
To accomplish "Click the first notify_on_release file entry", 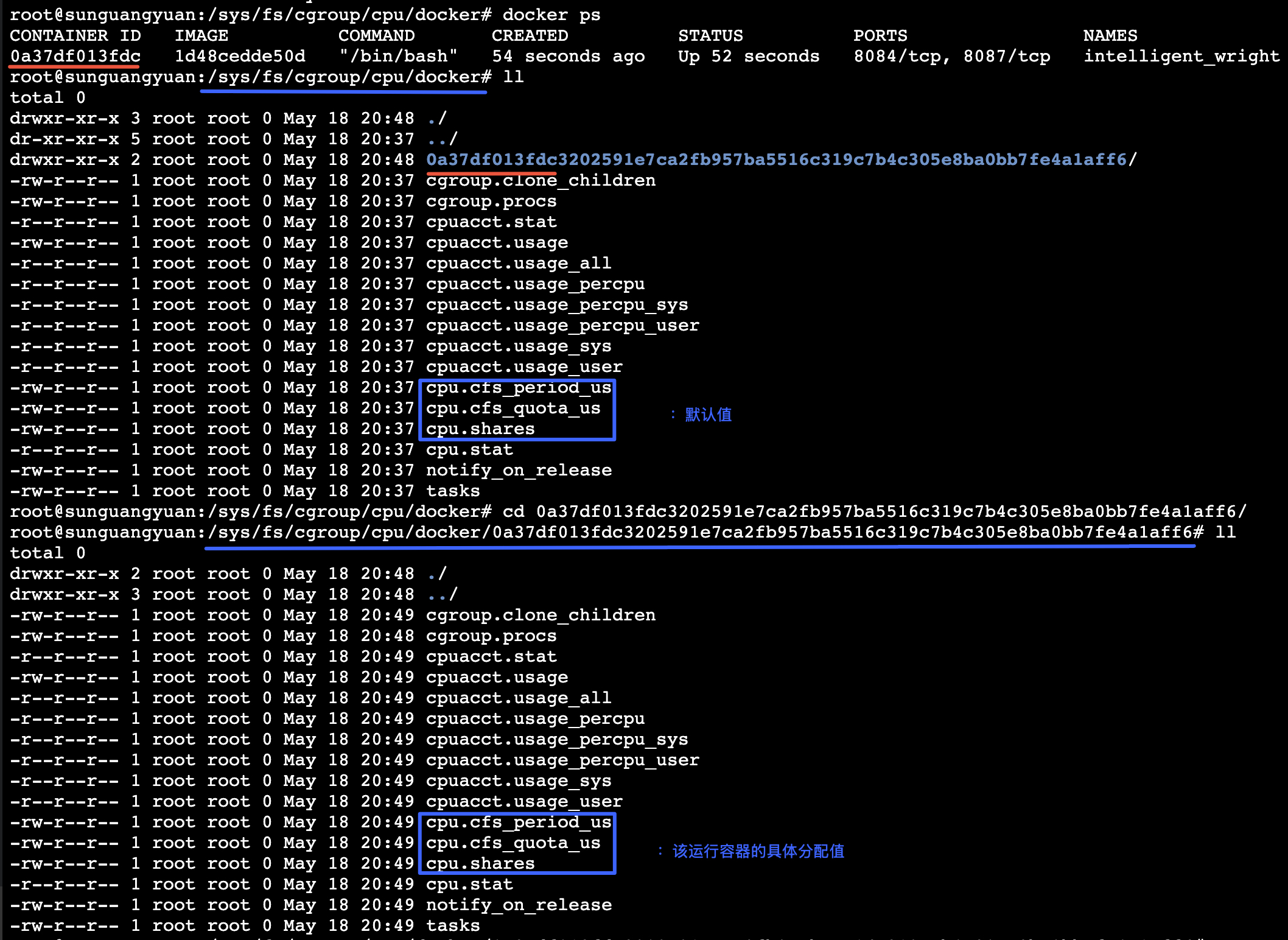I will point(519,471).
